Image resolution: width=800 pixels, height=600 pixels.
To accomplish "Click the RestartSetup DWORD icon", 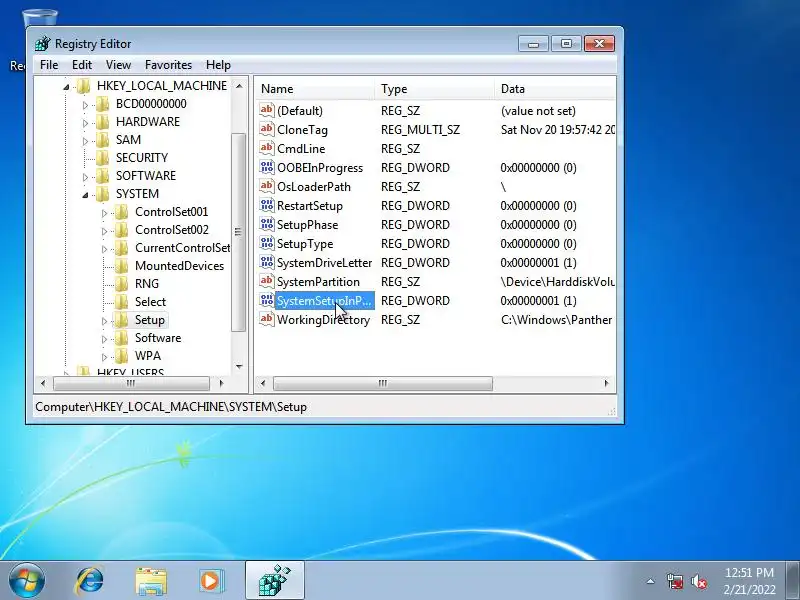I will pos(267,206).
